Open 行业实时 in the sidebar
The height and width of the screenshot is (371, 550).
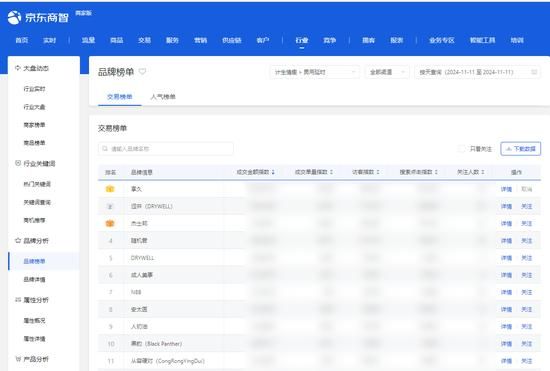click(x=34, y=89)
